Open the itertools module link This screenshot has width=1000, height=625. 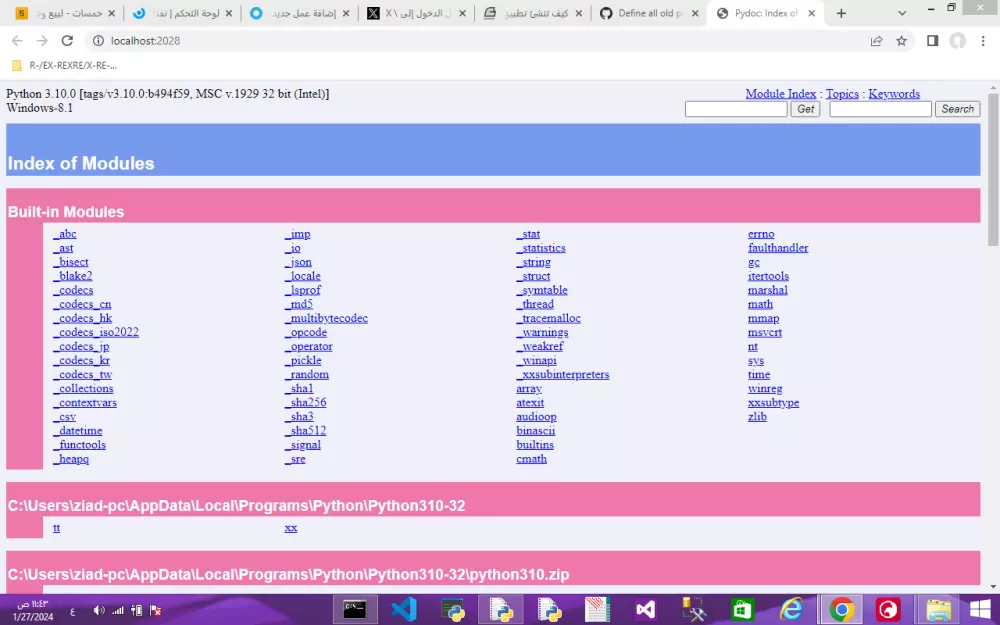coord(768,276)
